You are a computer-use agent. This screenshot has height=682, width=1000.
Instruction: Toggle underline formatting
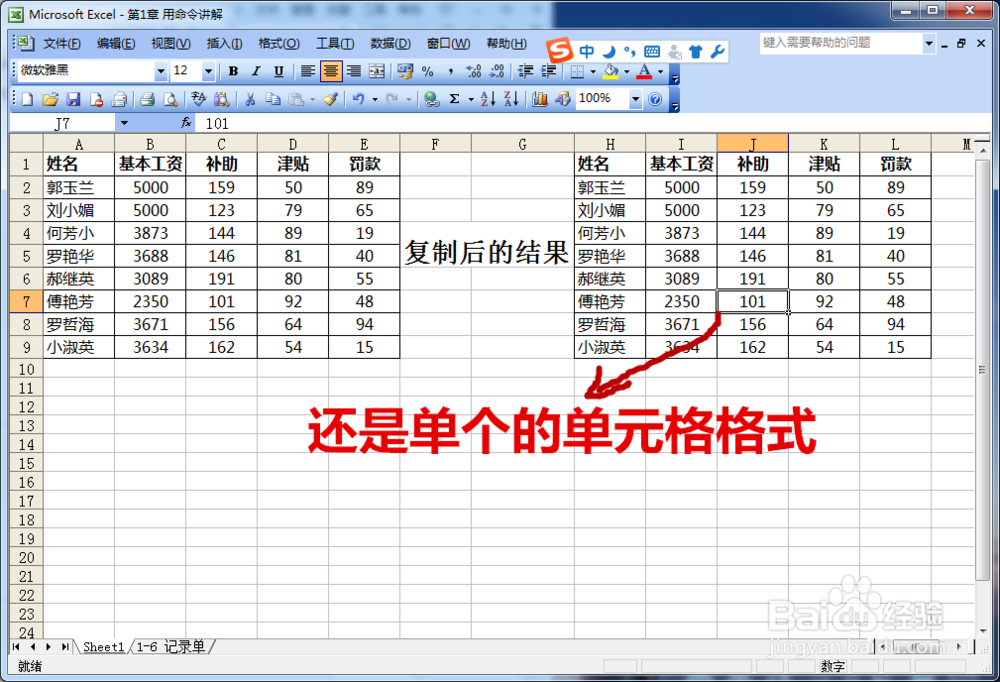click(277, 71)
